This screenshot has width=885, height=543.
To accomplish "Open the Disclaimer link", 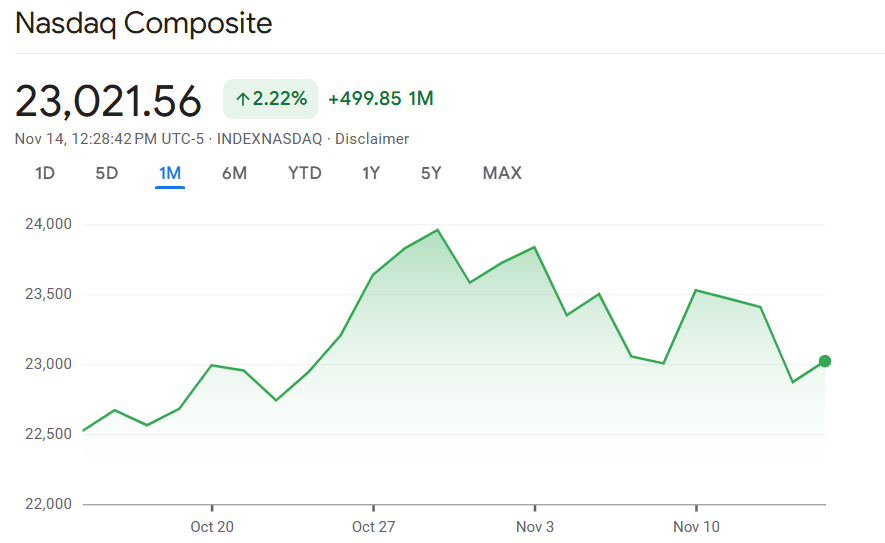I will tap(372, 139).
